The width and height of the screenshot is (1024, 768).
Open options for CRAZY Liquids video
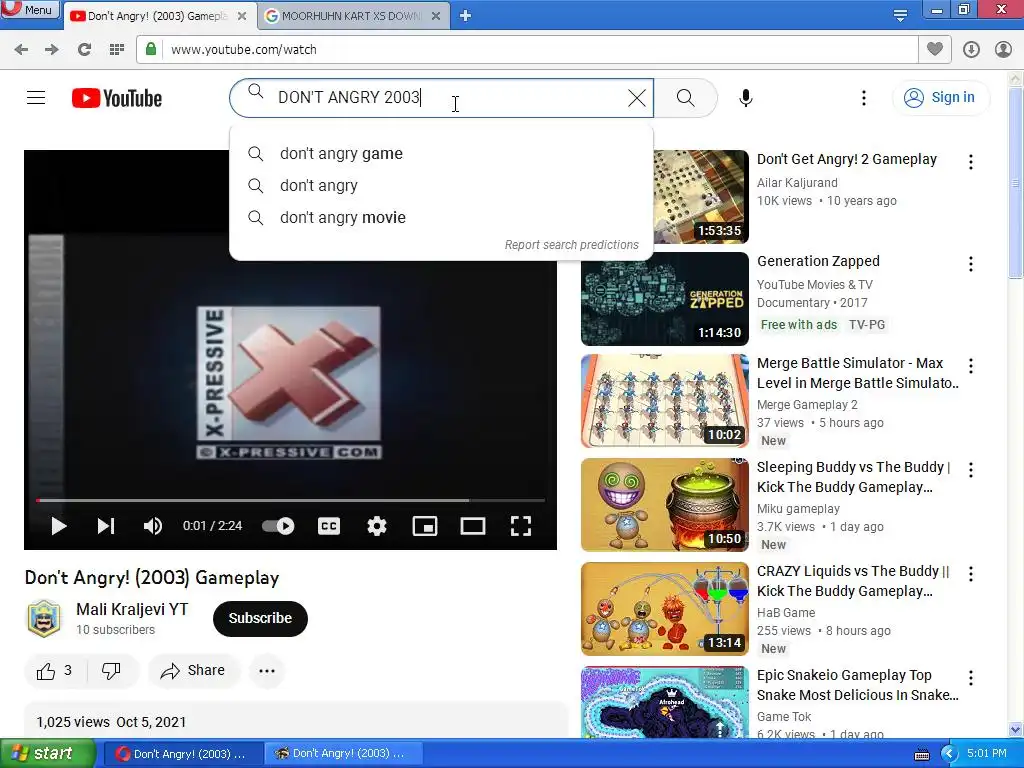(x=971, y=573)
